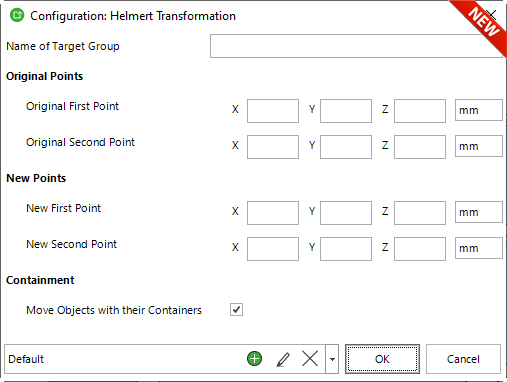Click the green Helmert Transformation title icon
Viewport: 507px width, 382px height.
click(17, 16)
